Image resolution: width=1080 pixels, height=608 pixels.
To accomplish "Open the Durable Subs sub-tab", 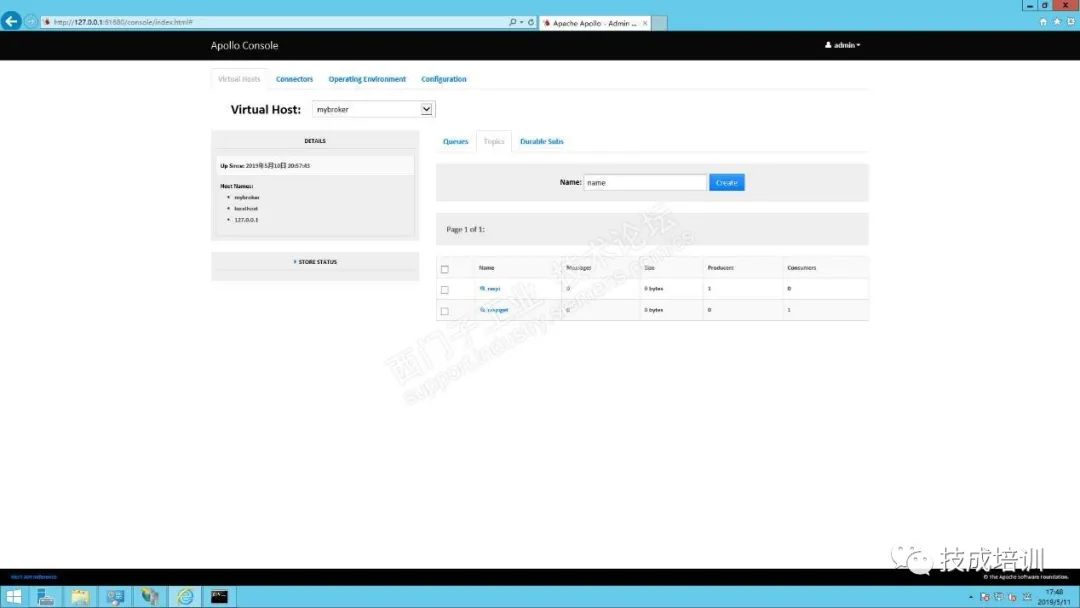I will (541, 141).
